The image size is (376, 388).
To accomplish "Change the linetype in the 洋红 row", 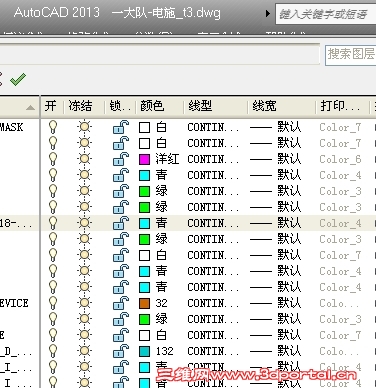I will tap(213, 159).
